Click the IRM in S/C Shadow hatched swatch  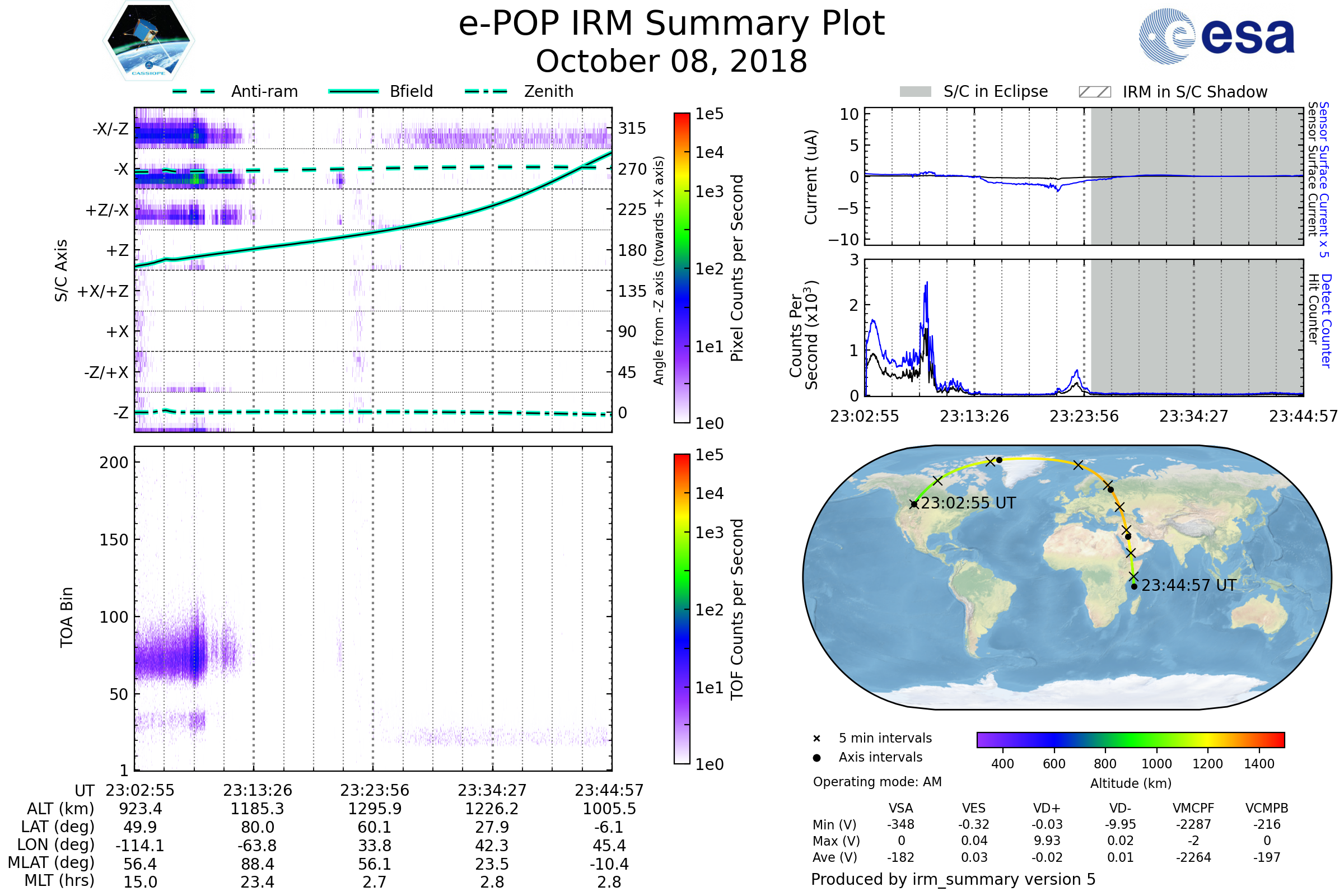point(1094,92)
